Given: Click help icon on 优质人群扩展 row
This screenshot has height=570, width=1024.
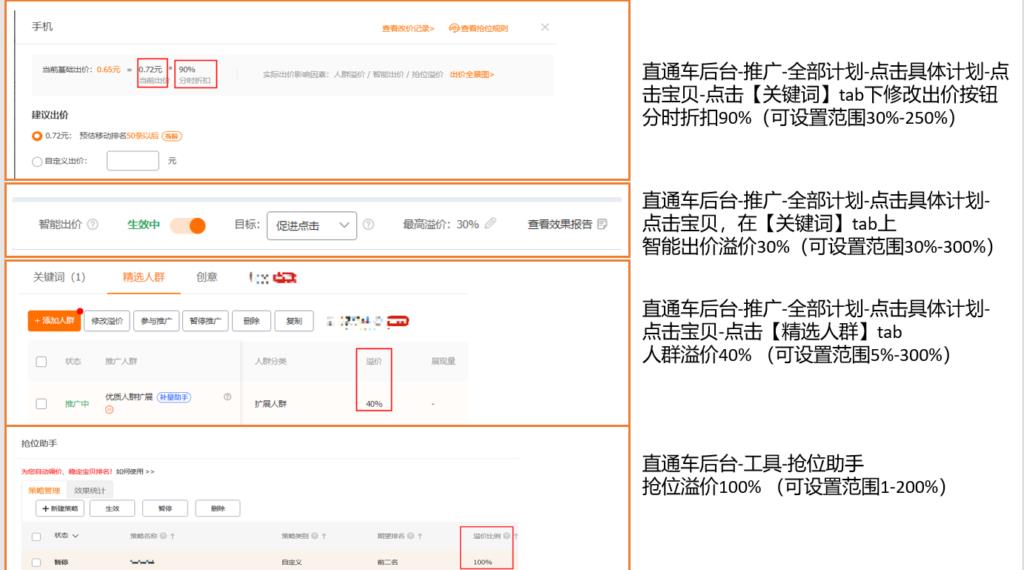Looking at the screenshot, I should point(227,396).
